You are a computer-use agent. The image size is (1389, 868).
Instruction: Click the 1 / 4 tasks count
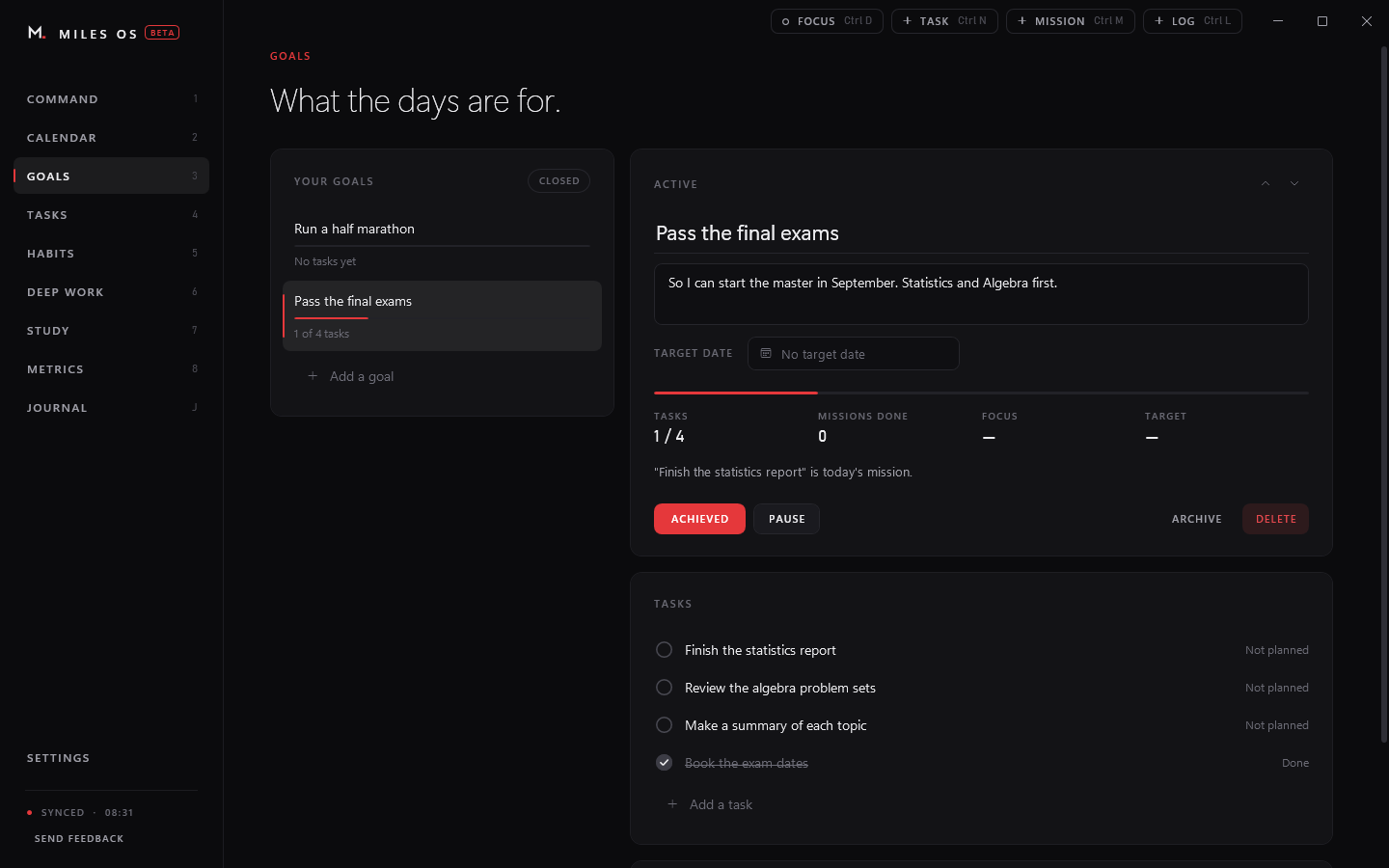pos(669,437)
